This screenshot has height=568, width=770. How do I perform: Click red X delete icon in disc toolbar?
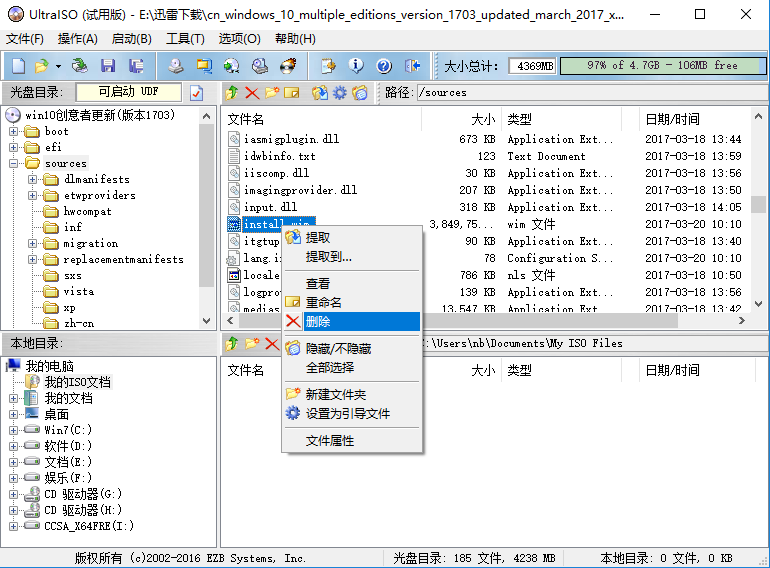252,92
